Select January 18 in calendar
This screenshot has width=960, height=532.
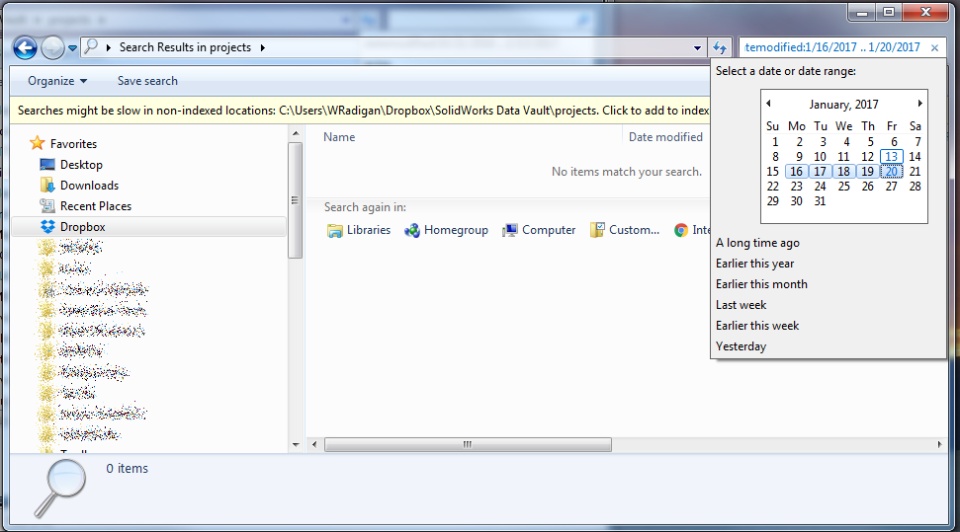(844, 171)
